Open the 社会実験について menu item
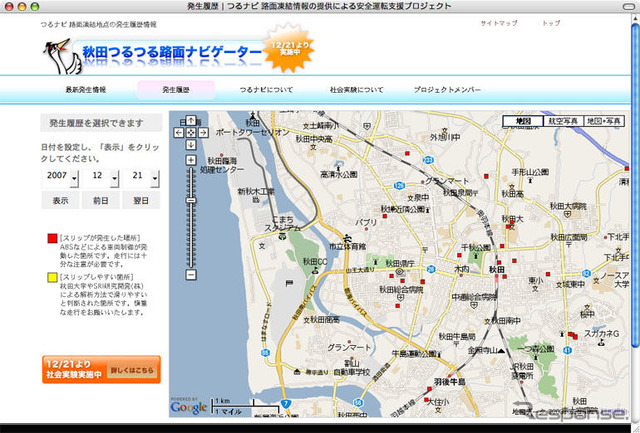640x433 pixels. (356, 90)
